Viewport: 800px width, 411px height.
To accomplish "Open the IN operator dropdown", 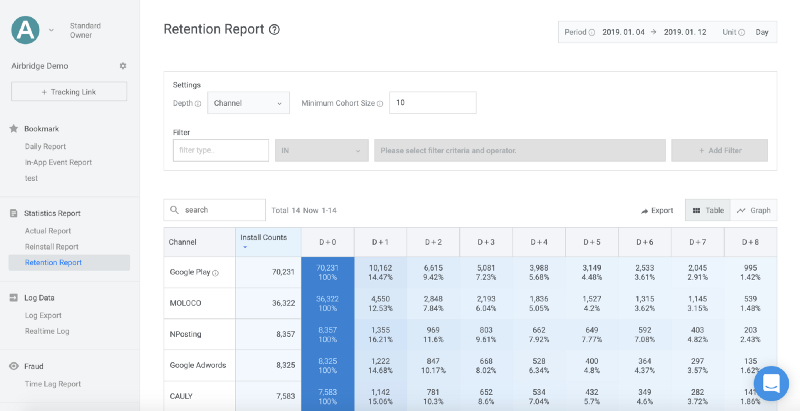I will [321, 150].
